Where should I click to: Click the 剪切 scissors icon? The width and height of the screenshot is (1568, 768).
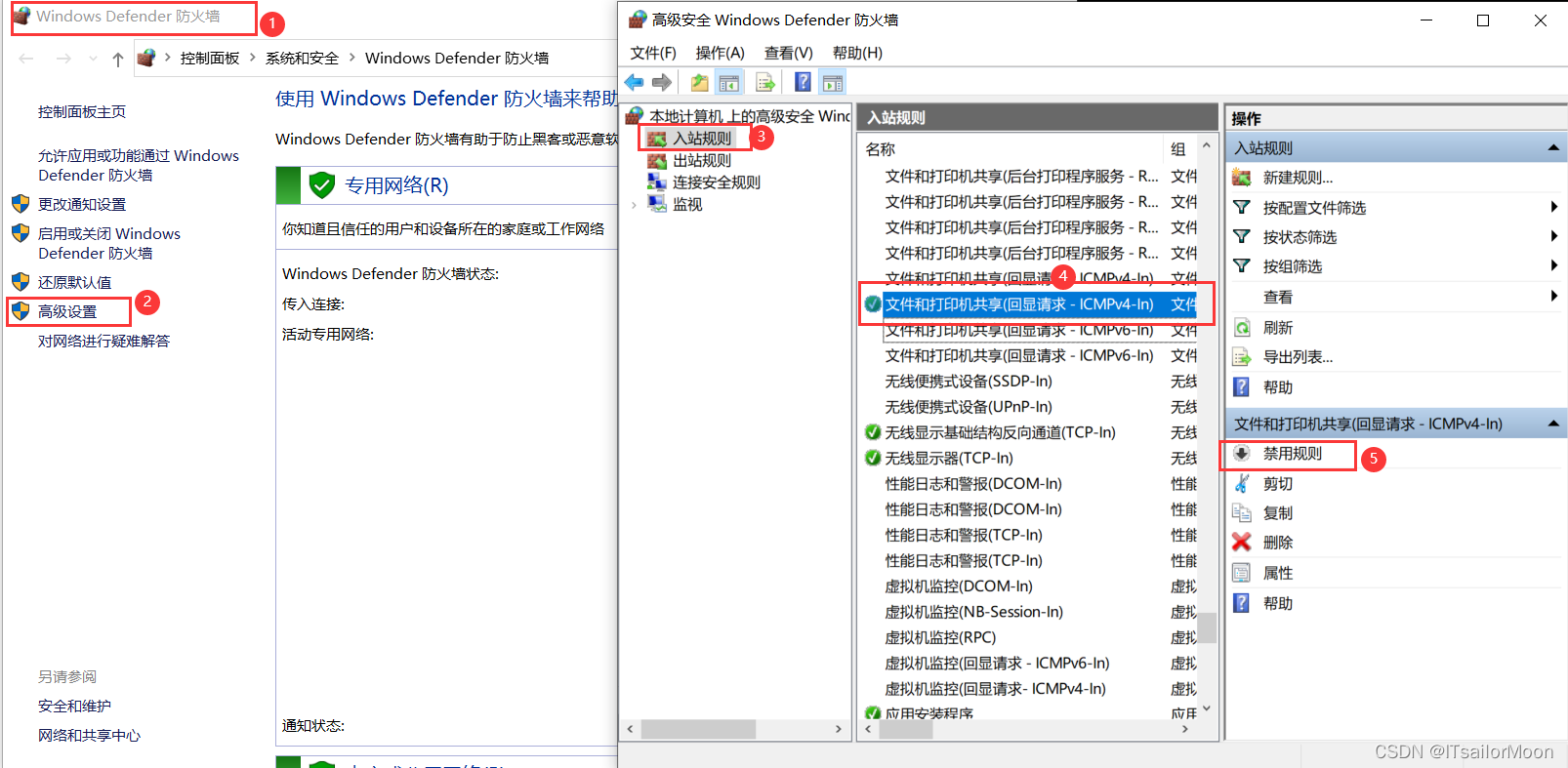tap(1242, 483)
